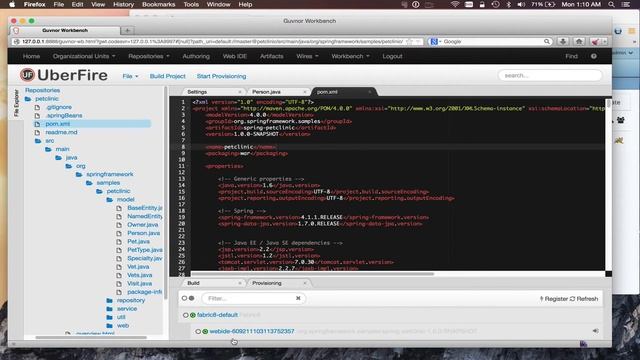Image resolution: width=640 pixels, height=360 pixels.
Task: Click the UberFire search field
Action: click(550, 76)
